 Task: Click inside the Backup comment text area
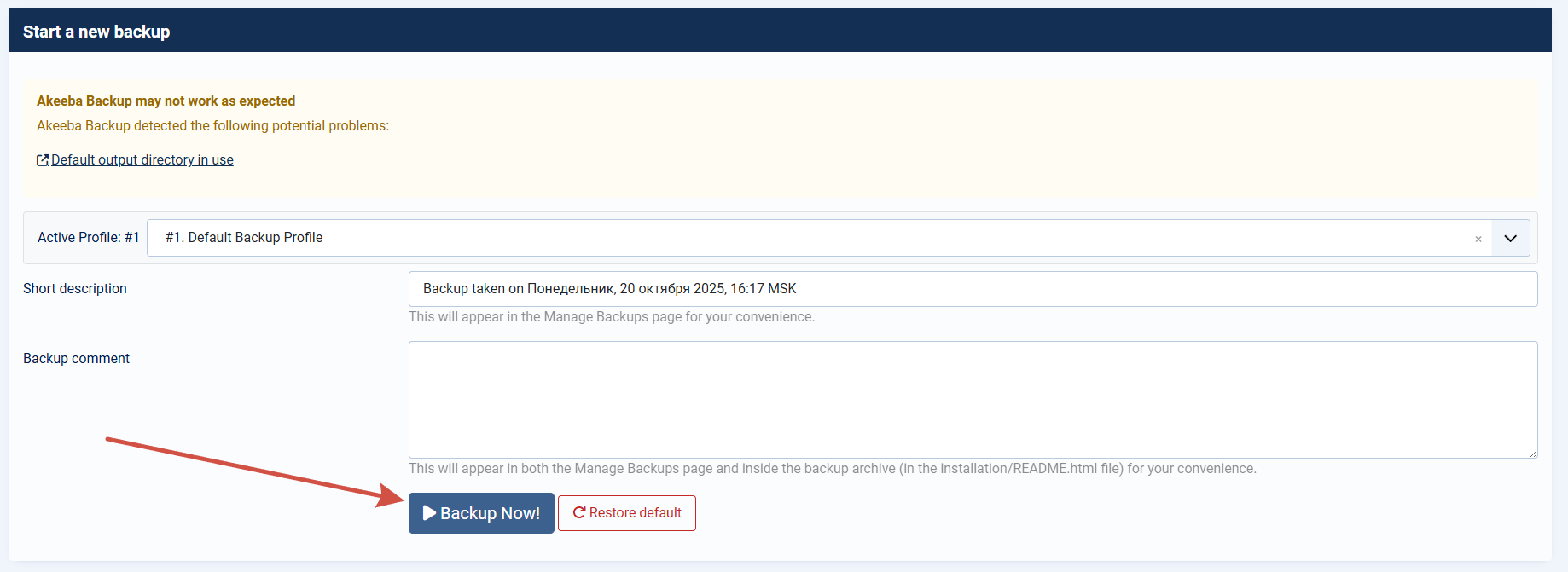click(973, 400)
